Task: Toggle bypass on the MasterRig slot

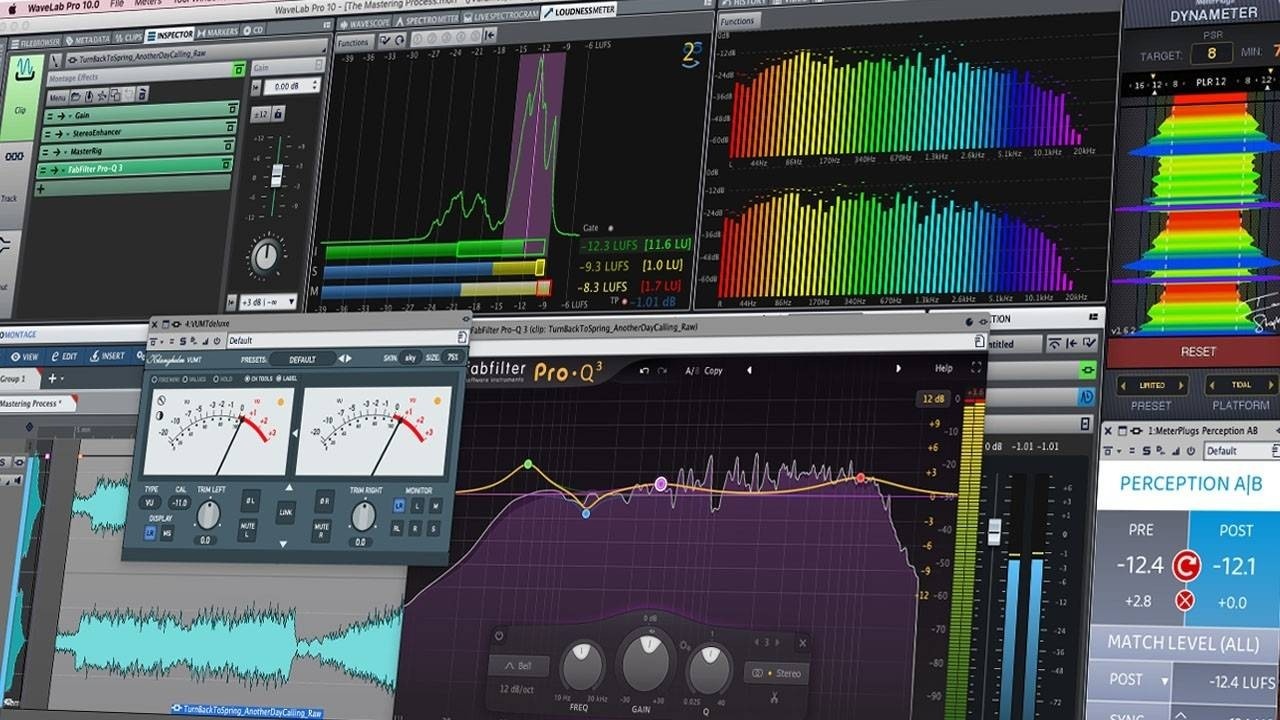Action: tap(230, 145)
